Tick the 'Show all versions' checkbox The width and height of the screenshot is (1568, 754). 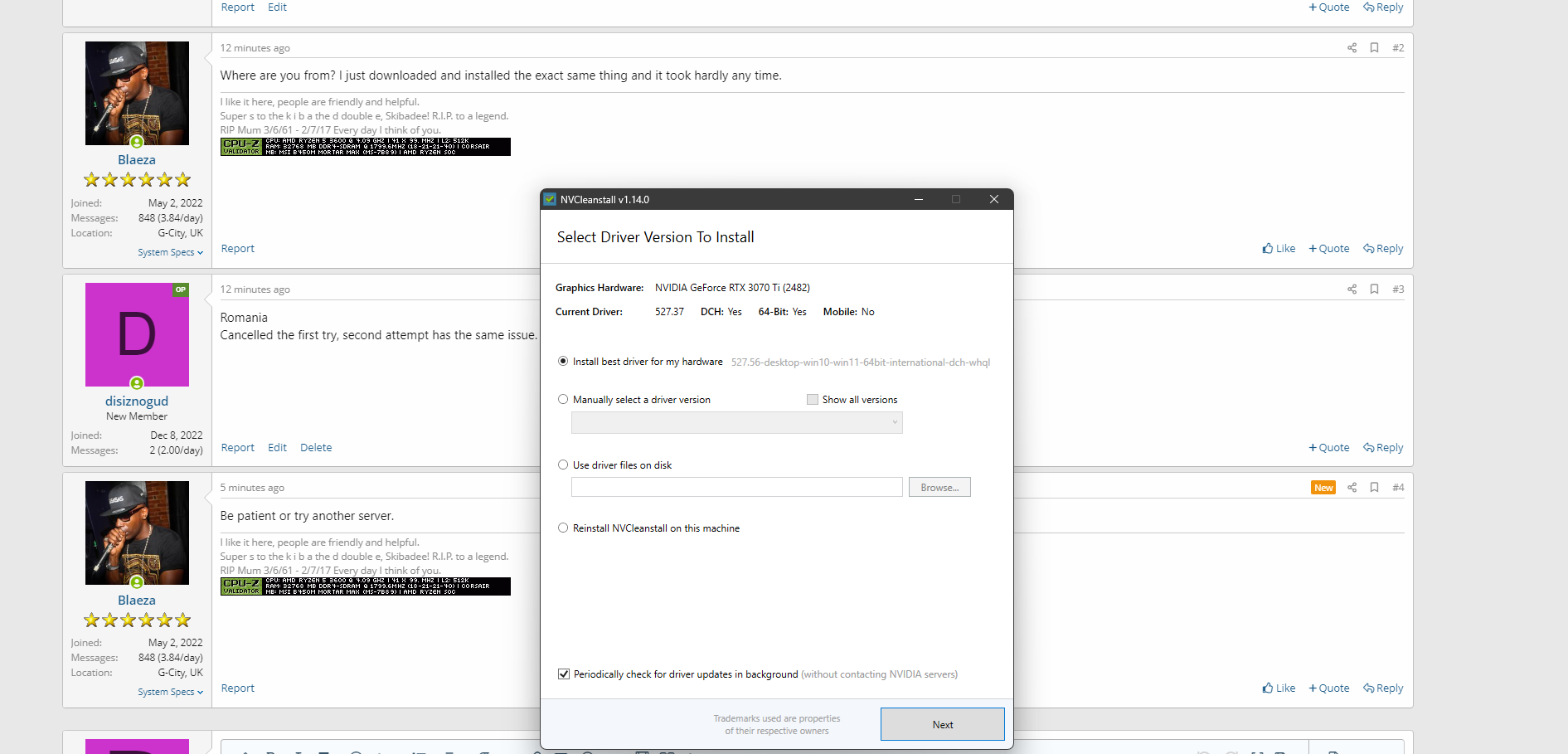pyautogui.click(x=813, y=400)
